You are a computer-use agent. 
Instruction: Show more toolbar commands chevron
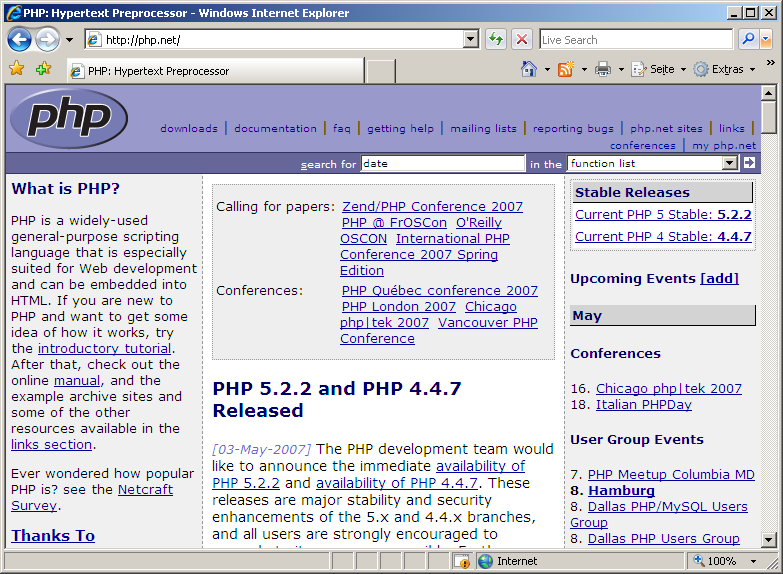pos(771,62)
